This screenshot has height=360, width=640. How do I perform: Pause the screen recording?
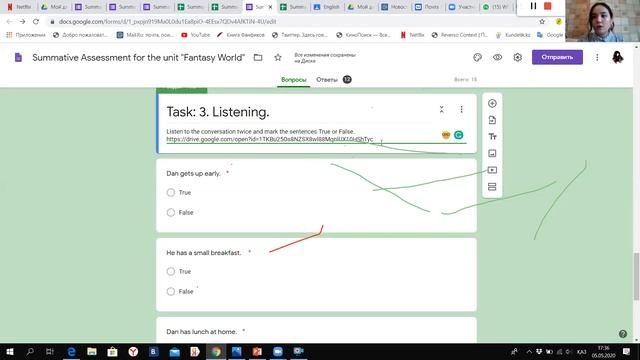[x=533, y=6]
